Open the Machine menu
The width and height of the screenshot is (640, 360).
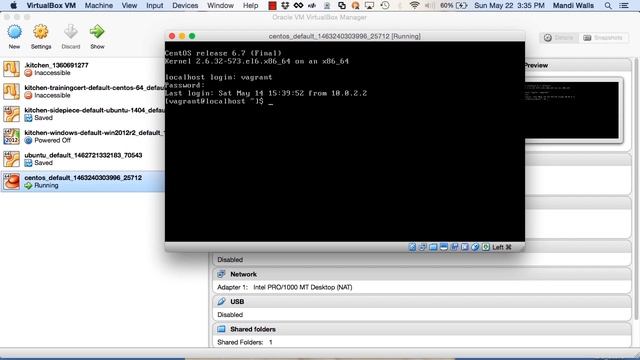click(99, 5)
